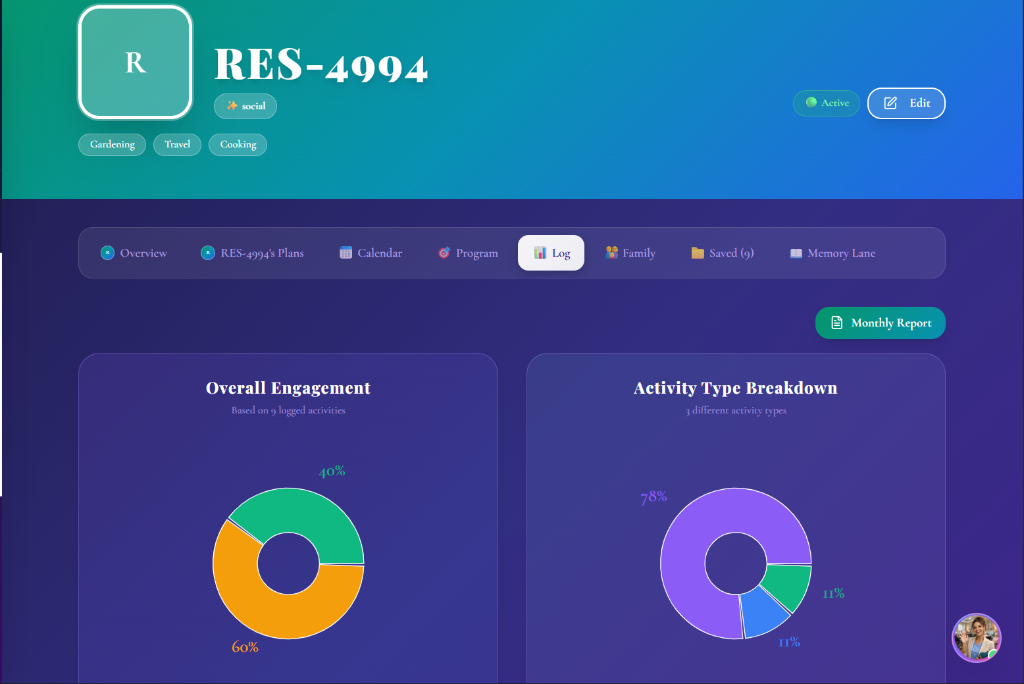Click the document icon in Monthly Report

pyautogui.click(x=837, y=323)
